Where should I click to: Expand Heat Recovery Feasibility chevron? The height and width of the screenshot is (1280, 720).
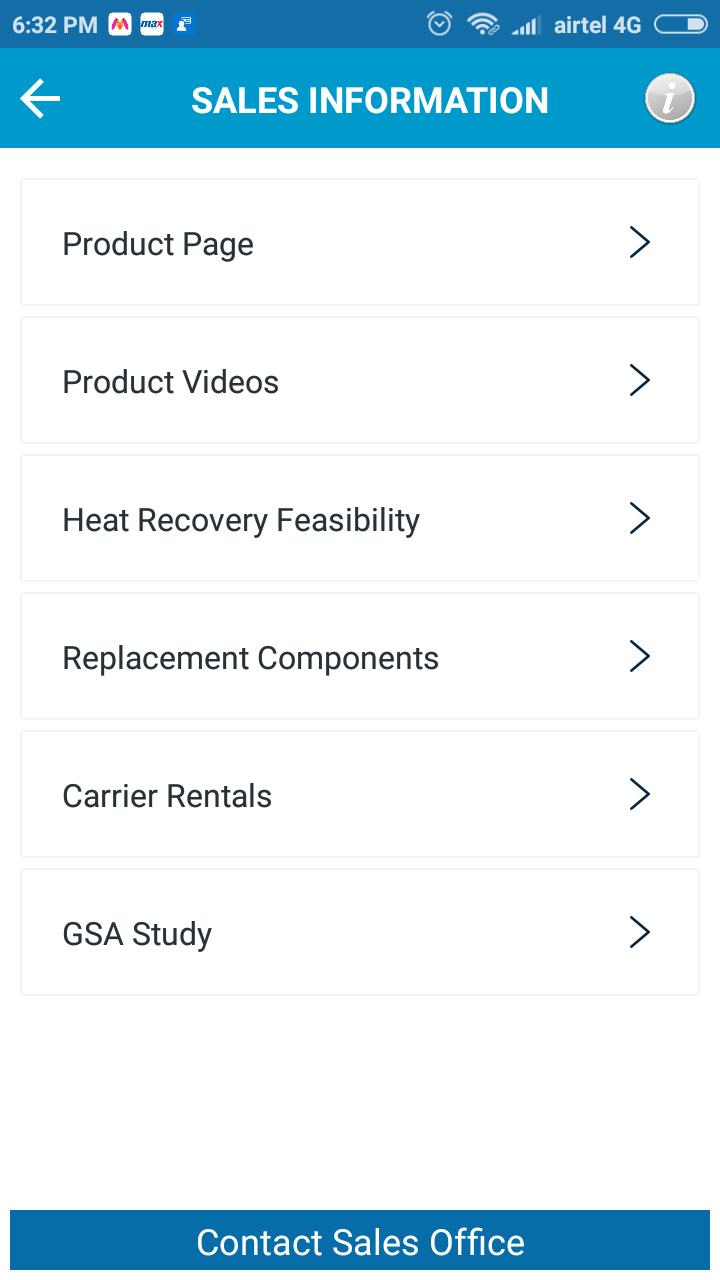click(x=640, y=519)
